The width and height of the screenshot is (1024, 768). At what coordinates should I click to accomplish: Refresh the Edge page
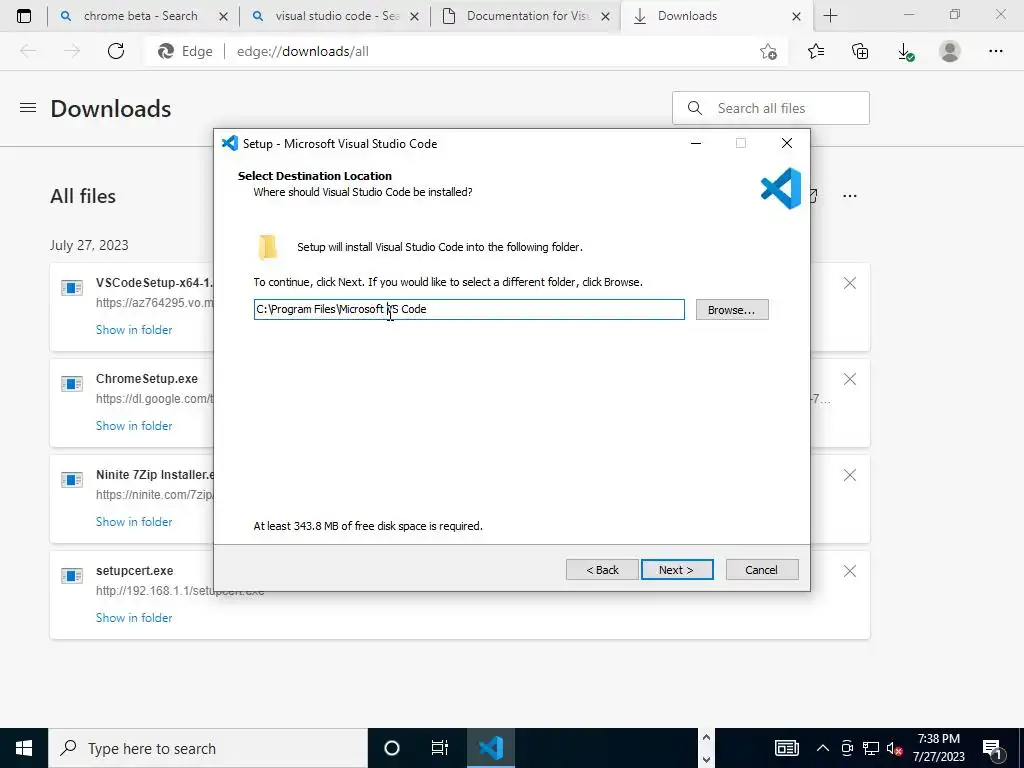(x=116, y=51)
